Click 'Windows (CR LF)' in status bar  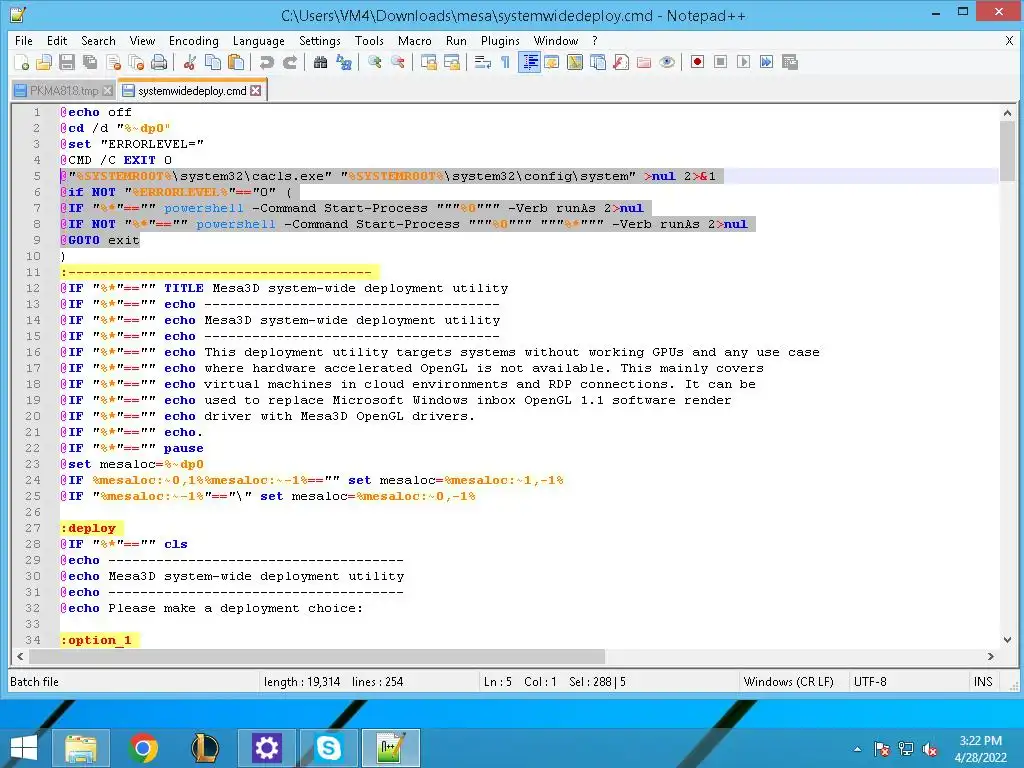[788, 682]
